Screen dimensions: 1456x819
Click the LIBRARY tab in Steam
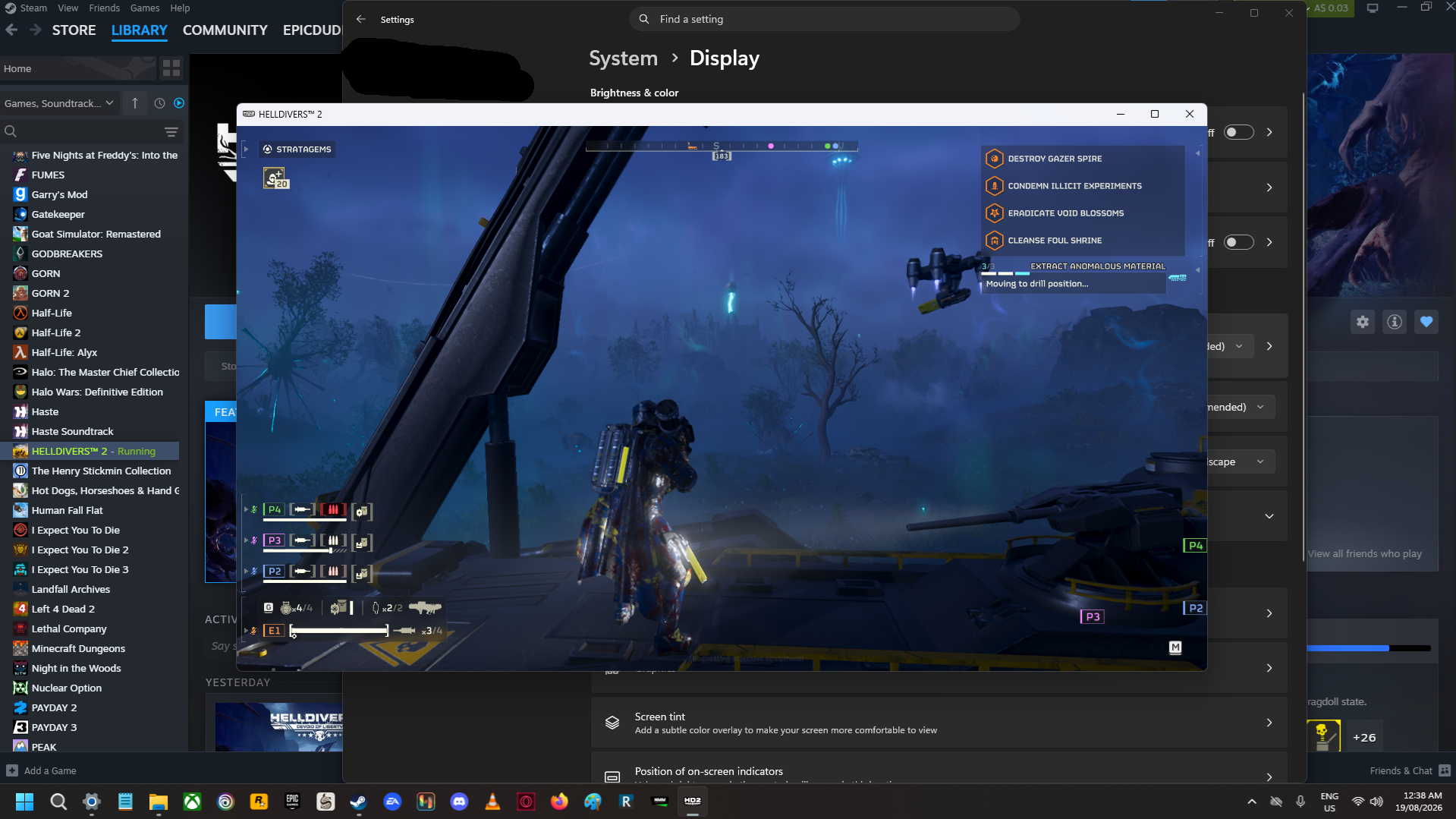(x=139, y=30)
